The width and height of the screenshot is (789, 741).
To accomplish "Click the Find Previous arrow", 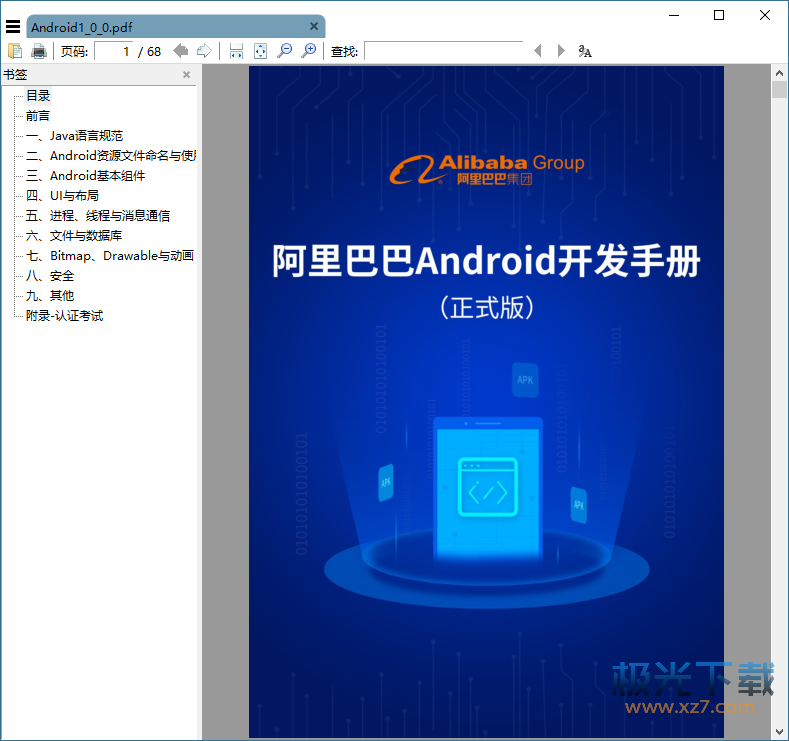I will [537, 51].
